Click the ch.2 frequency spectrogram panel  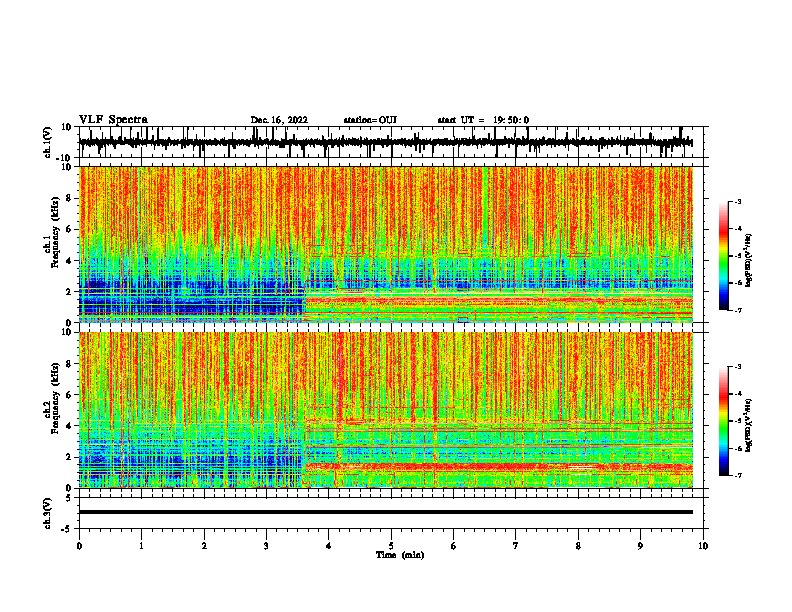click(386, 410)
